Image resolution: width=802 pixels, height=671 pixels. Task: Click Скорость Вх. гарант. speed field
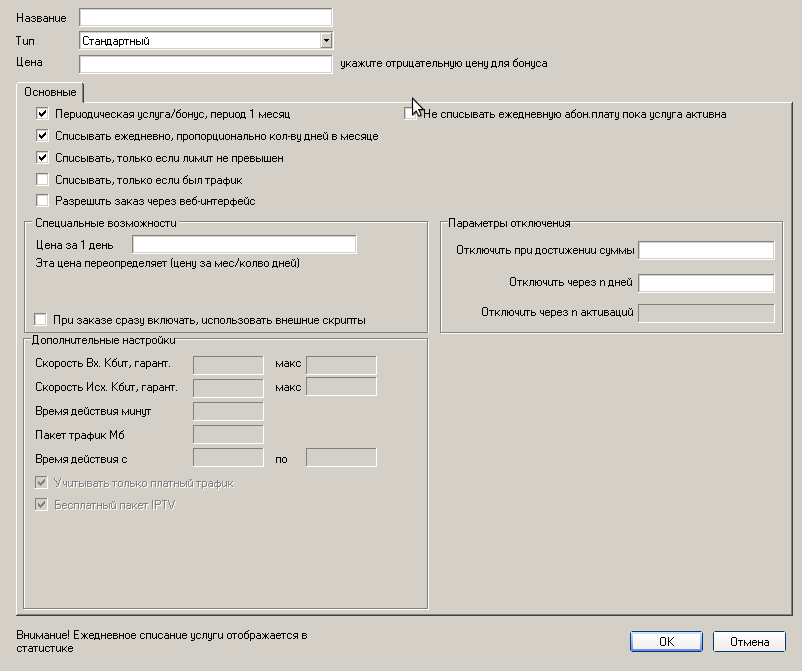227,365
